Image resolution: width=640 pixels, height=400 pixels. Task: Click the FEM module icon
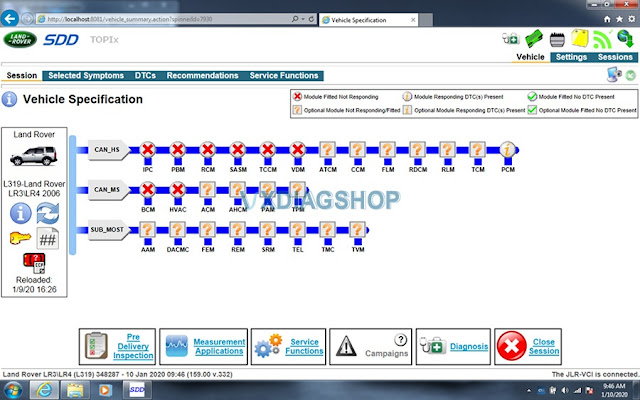pos(208,230)
